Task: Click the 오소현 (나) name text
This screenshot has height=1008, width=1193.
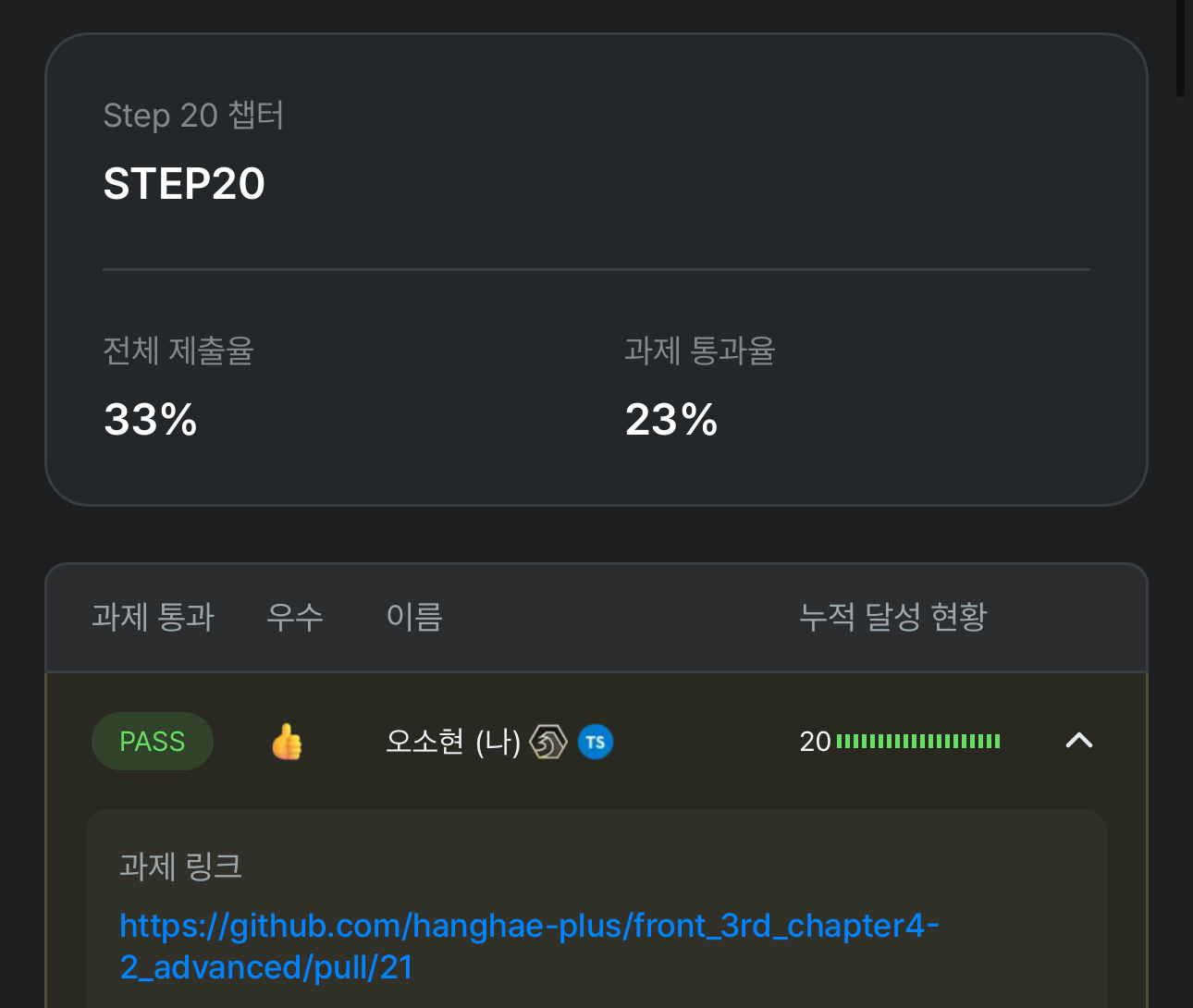Action: click(x=453, y=742)
